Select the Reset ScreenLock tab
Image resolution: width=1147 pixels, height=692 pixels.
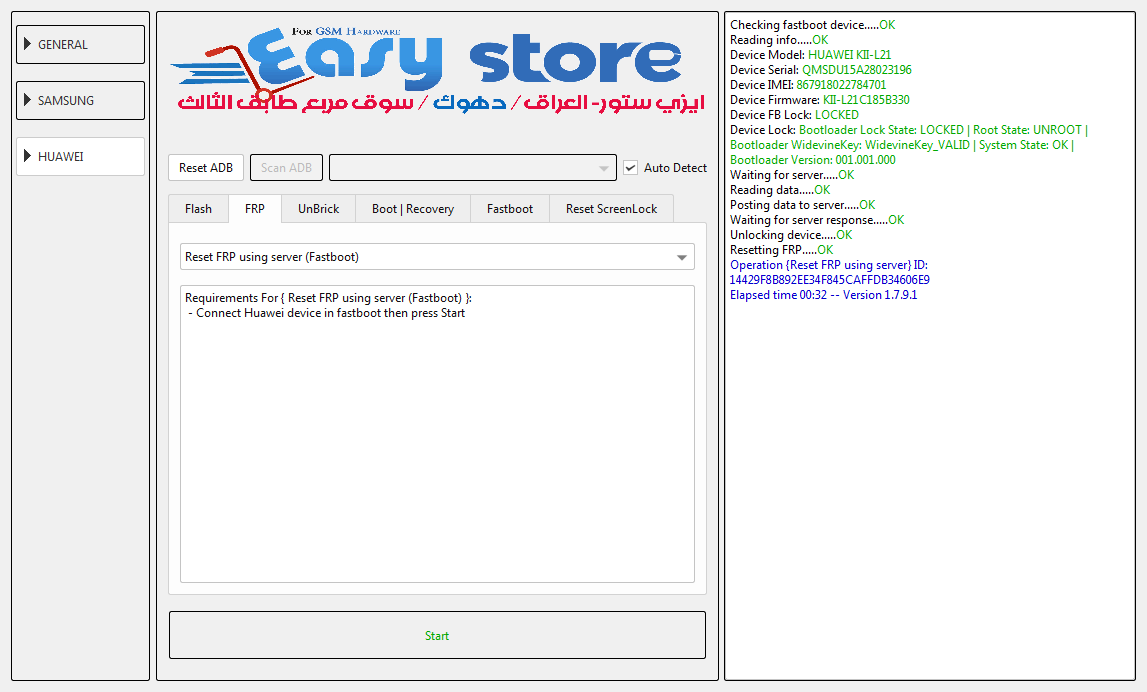pyautogui.click(x=612, y=208)
